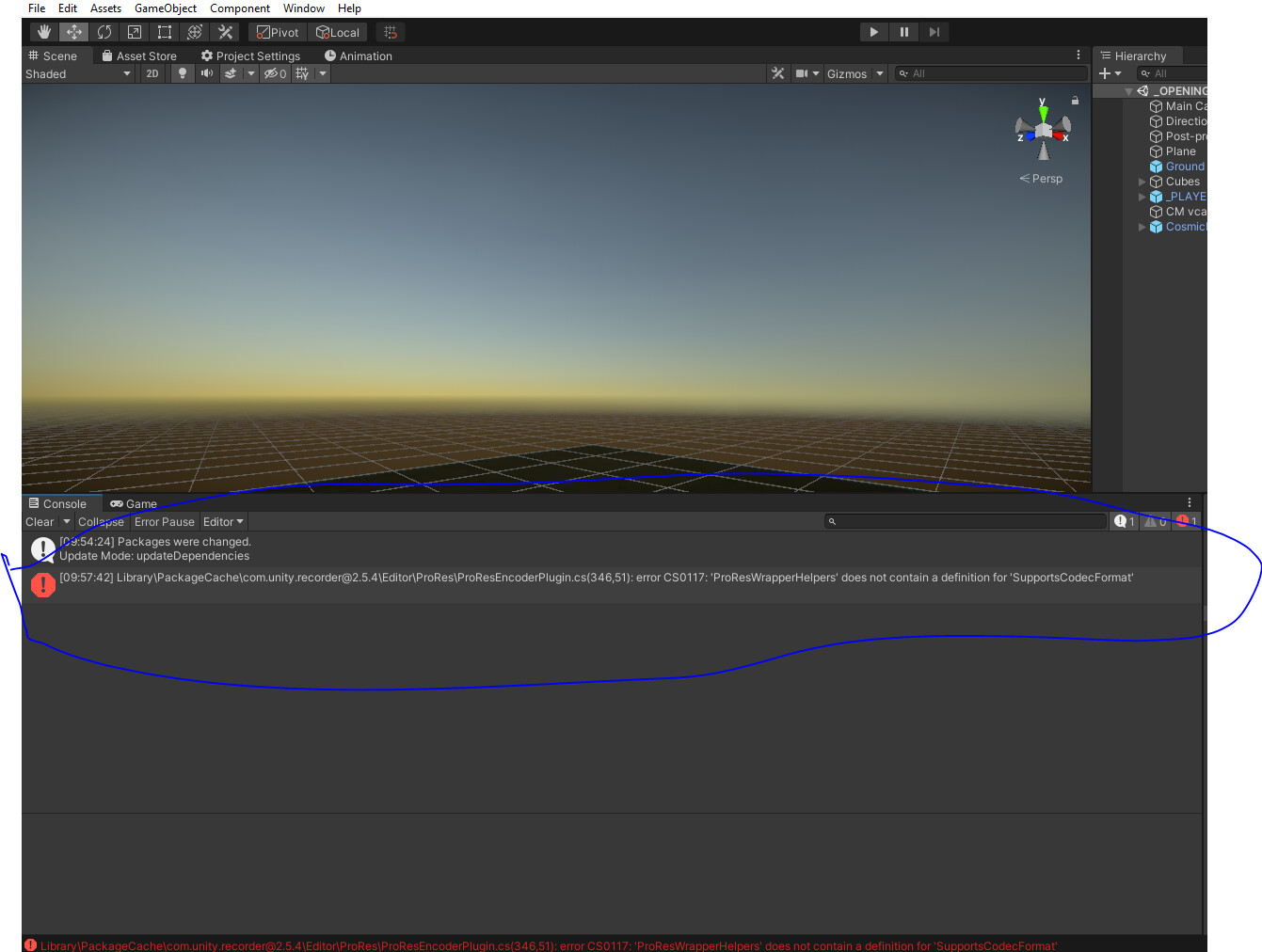Enable Error Pause in the Console
The image size is (1262, 952).
click(x=164, y=521)
